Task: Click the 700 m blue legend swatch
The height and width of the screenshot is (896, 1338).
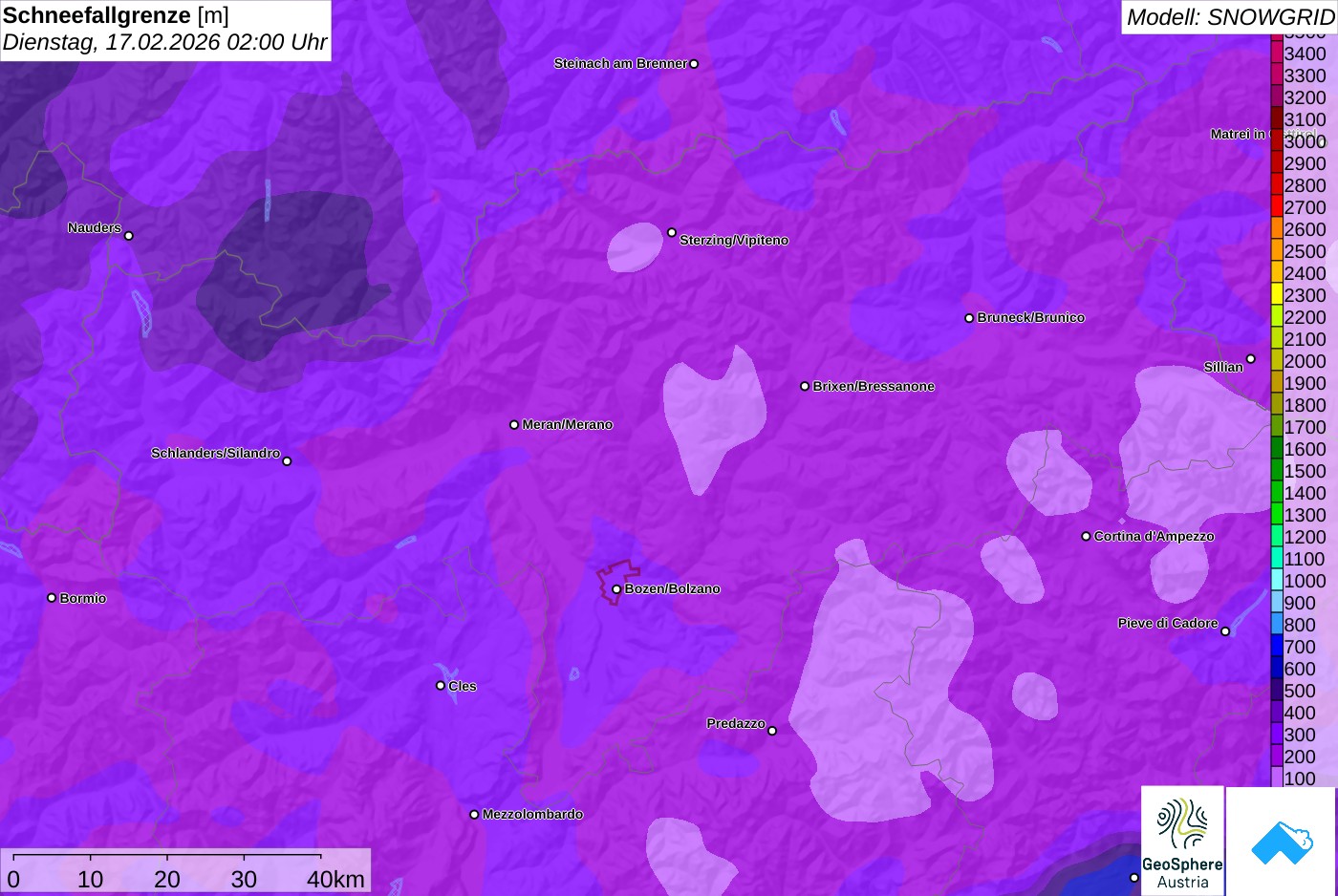Action: click(1277, 646)
